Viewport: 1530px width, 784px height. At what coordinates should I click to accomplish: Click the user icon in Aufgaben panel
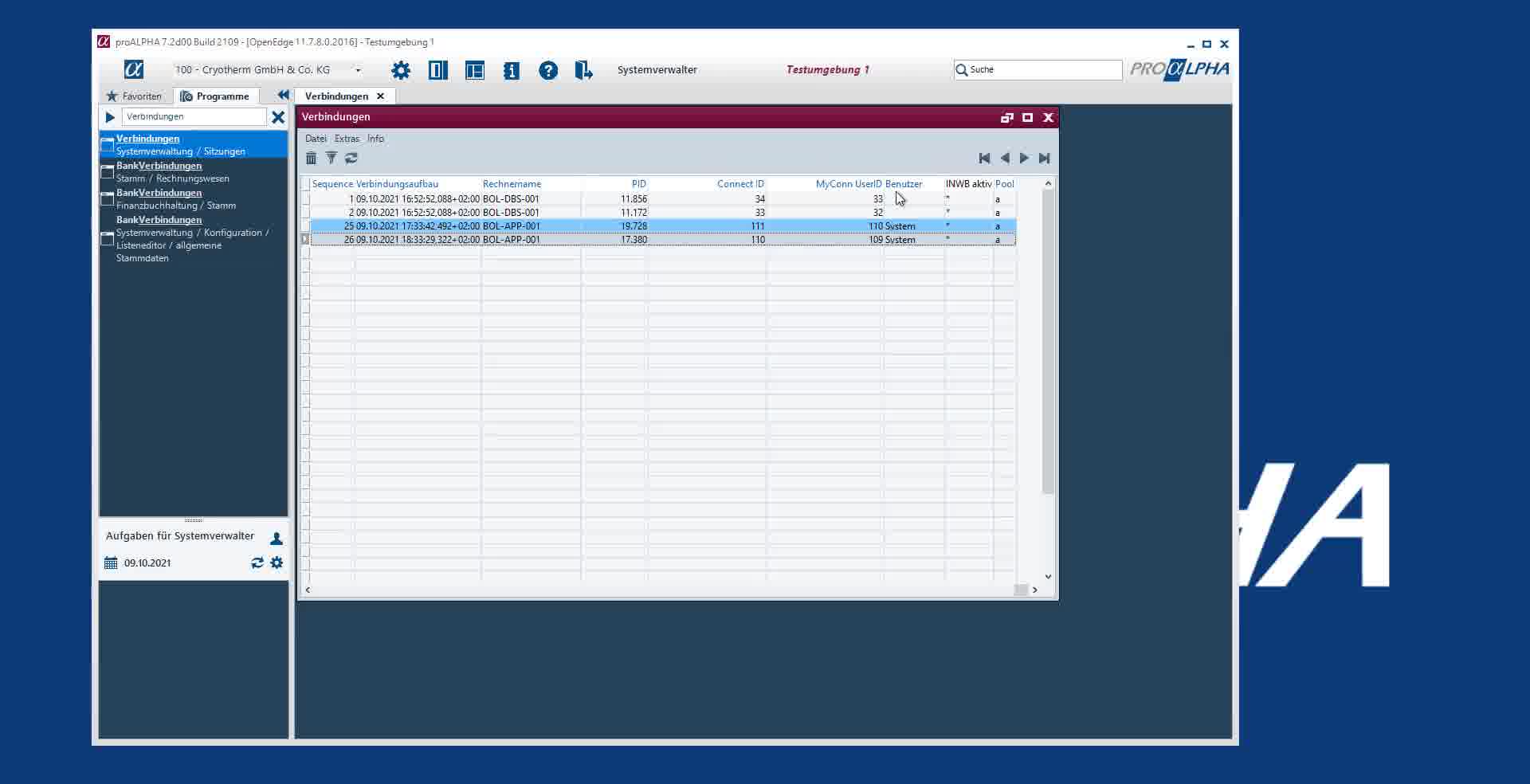[x=277, y=538]
